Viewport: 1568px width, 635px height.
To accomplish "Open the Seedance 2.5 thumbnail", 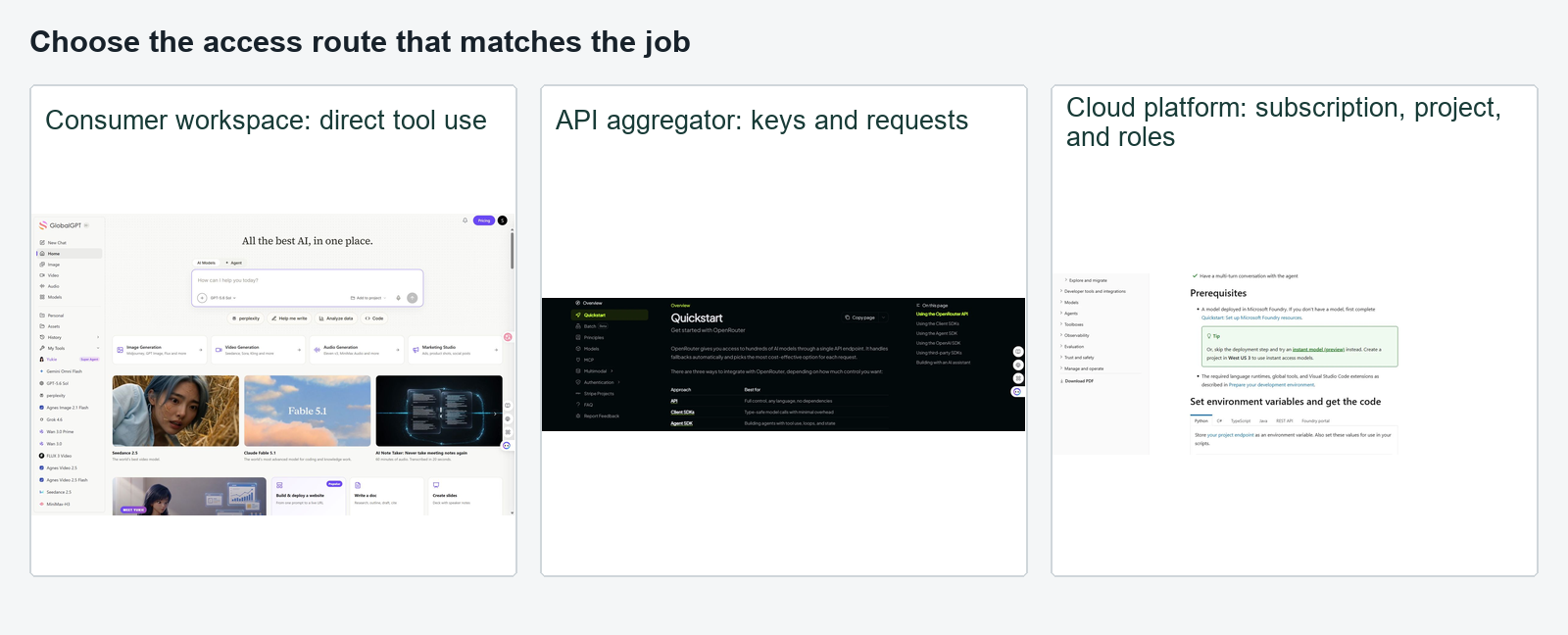I will click(175, 411).
